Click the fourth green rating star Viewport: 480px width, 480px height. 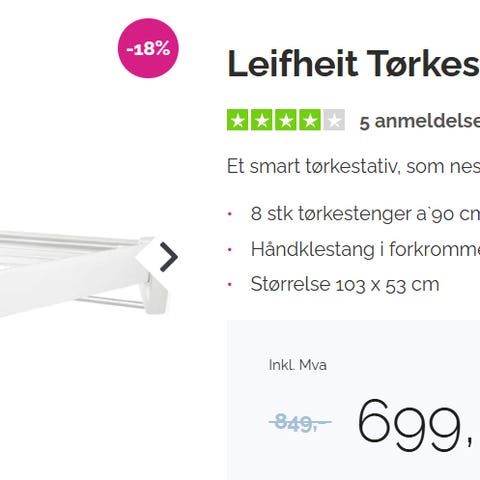tap(310, 120)
